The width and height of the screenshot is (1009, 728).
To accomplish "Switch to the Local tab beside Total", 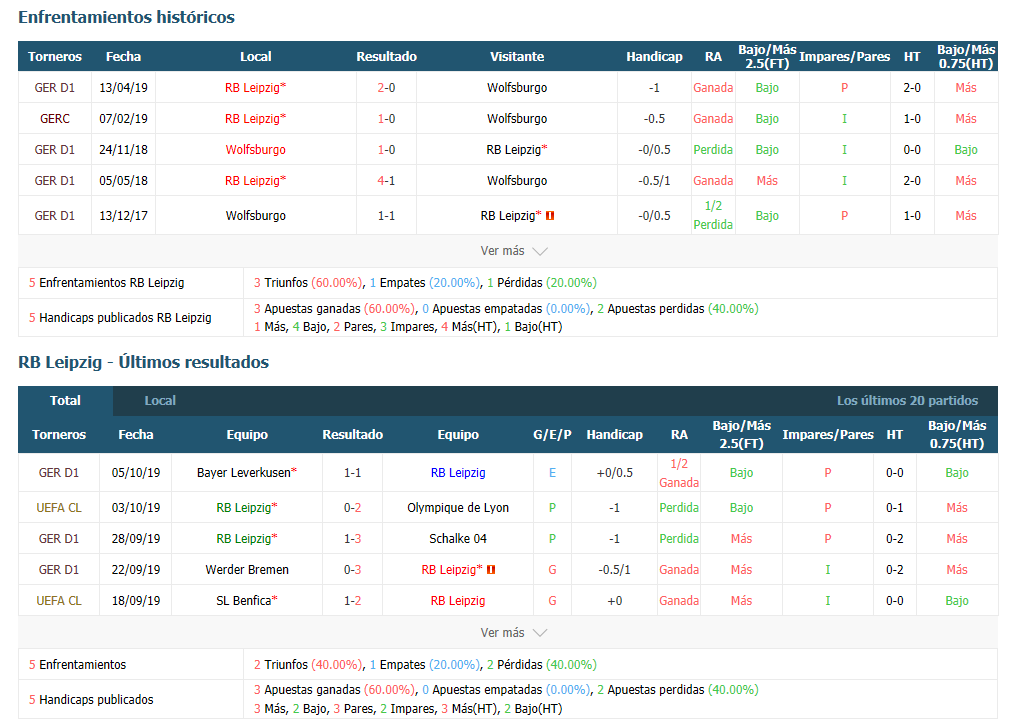I will pyautogui.click(x=160, y=400).
